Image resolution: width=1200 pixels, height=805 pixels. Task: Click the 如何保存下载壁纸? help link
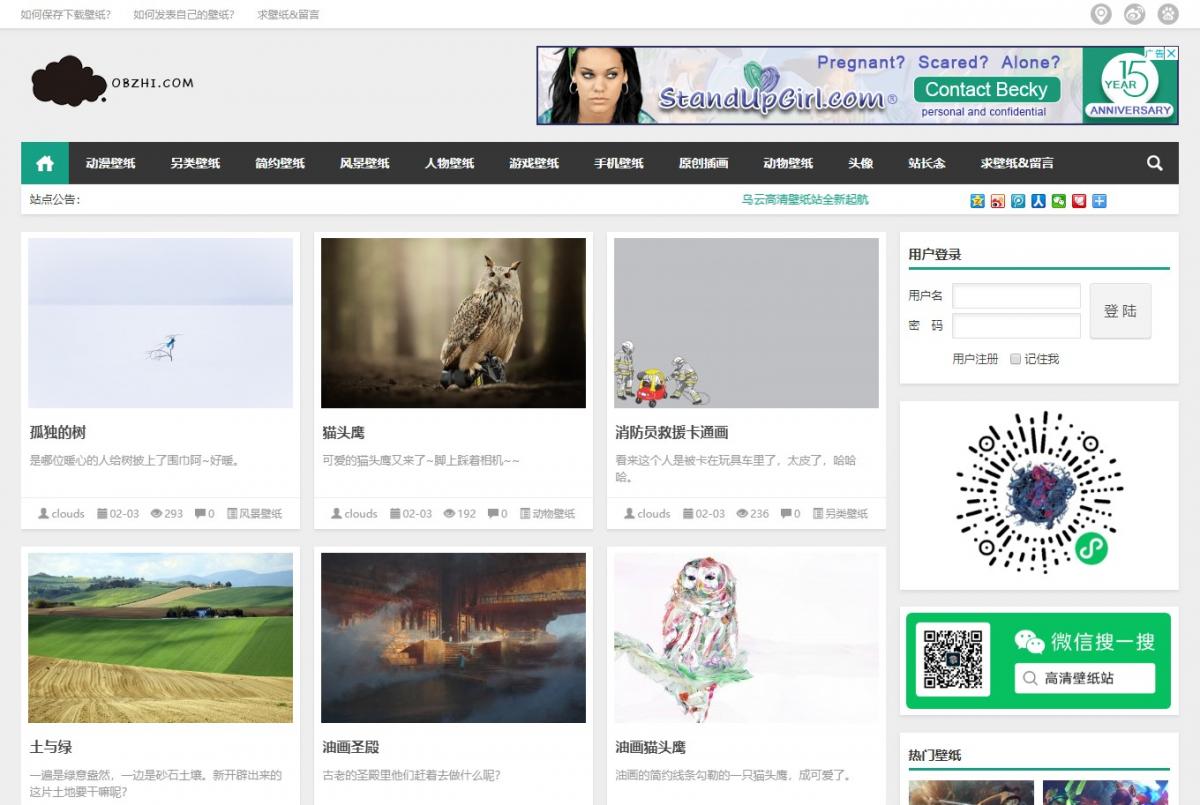(x=66, y=15)
